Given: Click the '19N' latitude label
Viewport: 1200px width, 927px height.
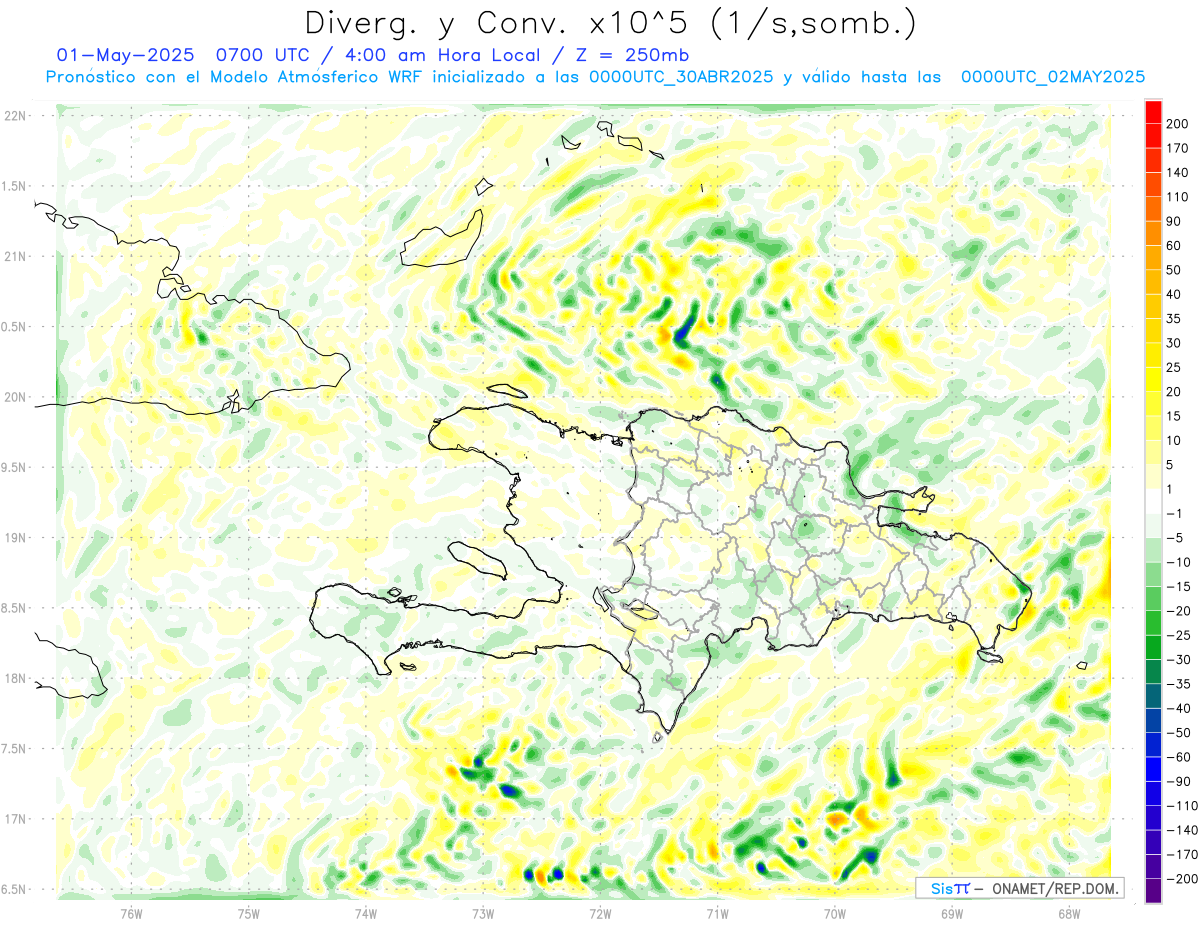Looking at the screenshot, I should [x=16, y=538].
